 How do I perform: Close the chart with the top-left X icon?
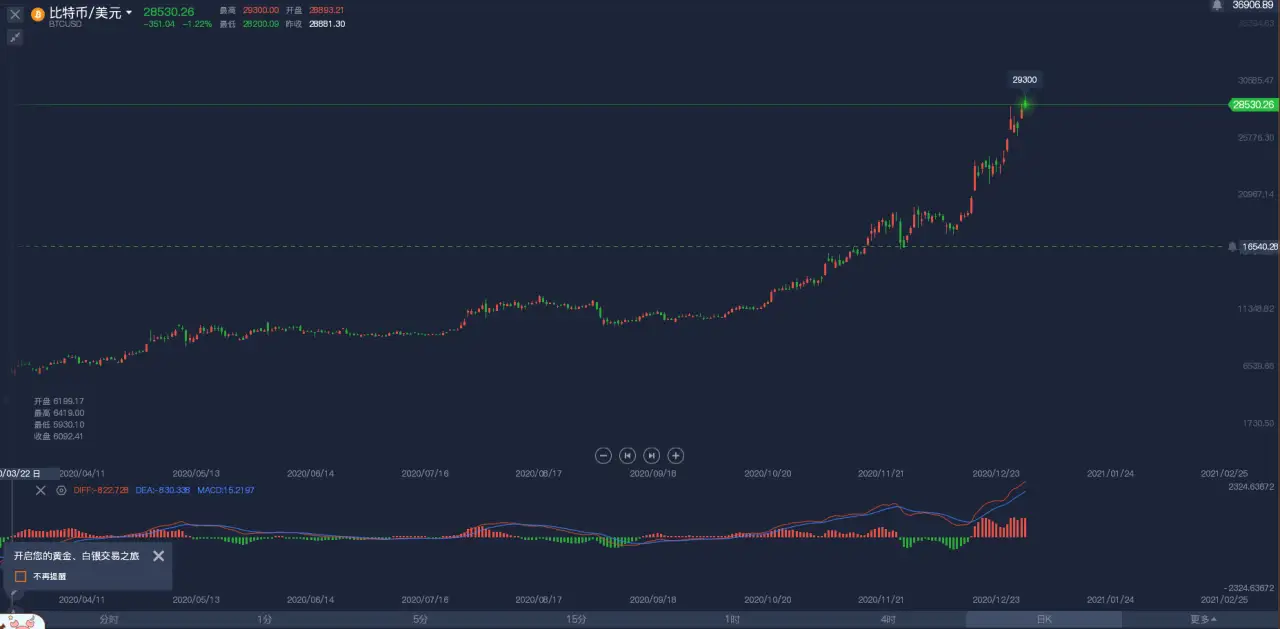pyautogui.click(x=15, y=15)
